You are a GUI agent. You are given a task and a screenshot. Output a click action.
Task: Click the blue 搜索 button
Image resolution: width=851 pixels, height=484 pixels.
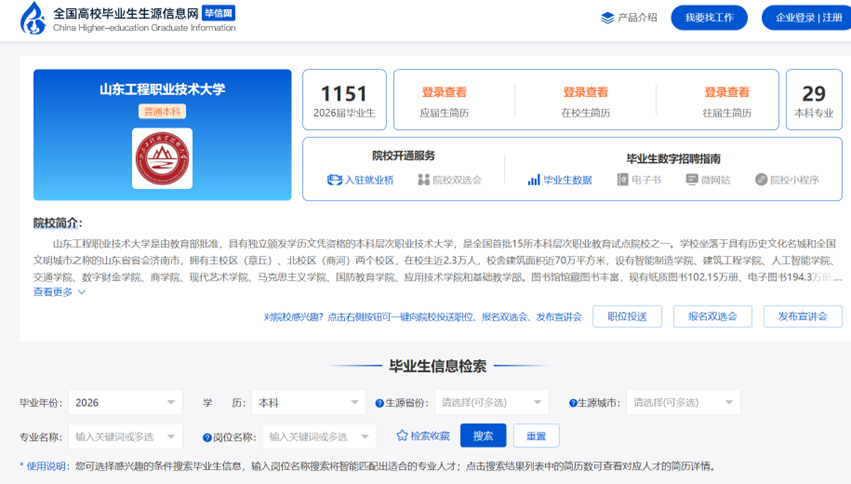(483, 436)
